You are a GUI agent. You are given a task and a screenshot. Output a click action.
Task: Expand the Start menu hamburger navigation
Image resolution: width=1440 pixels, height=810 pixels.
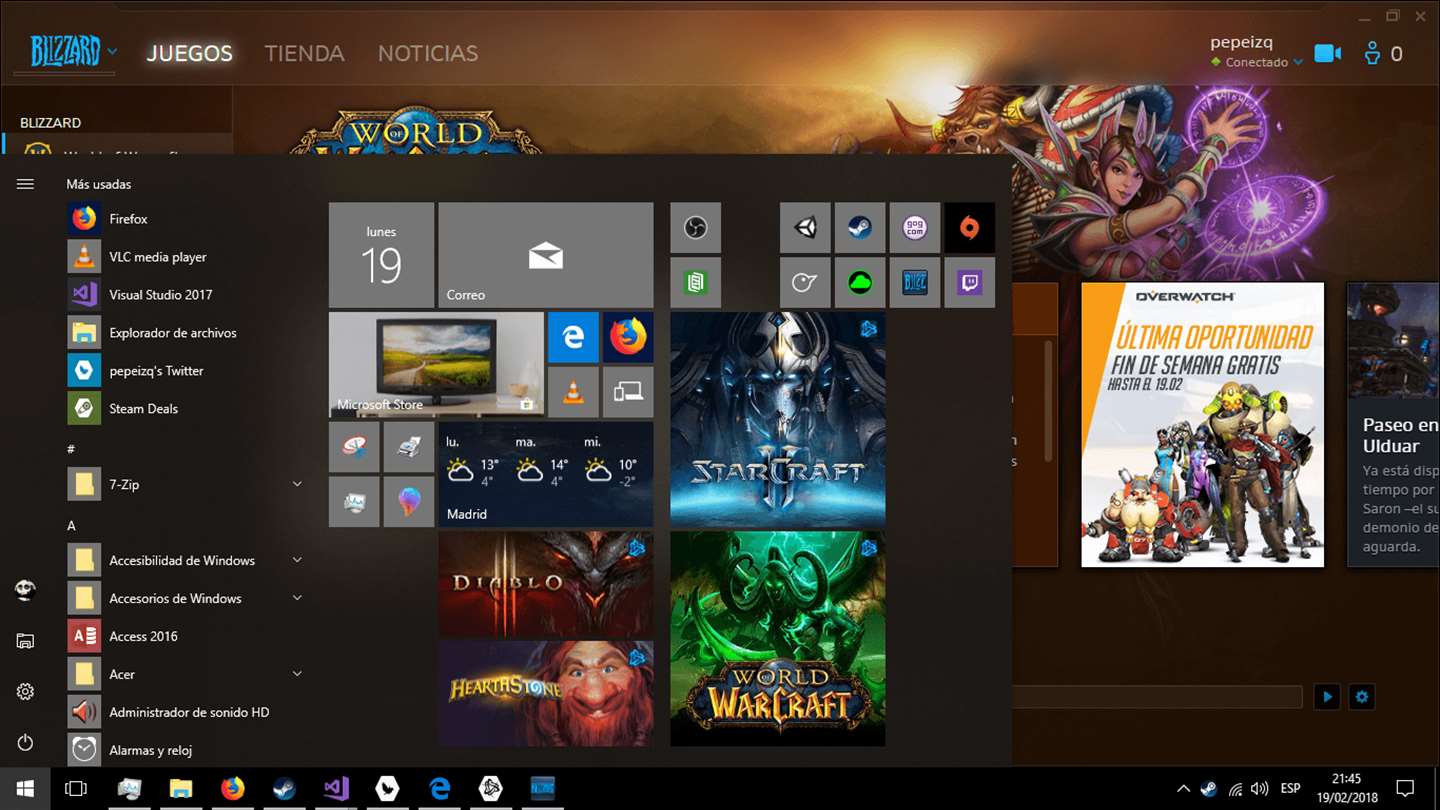click(x=25, y=184)
